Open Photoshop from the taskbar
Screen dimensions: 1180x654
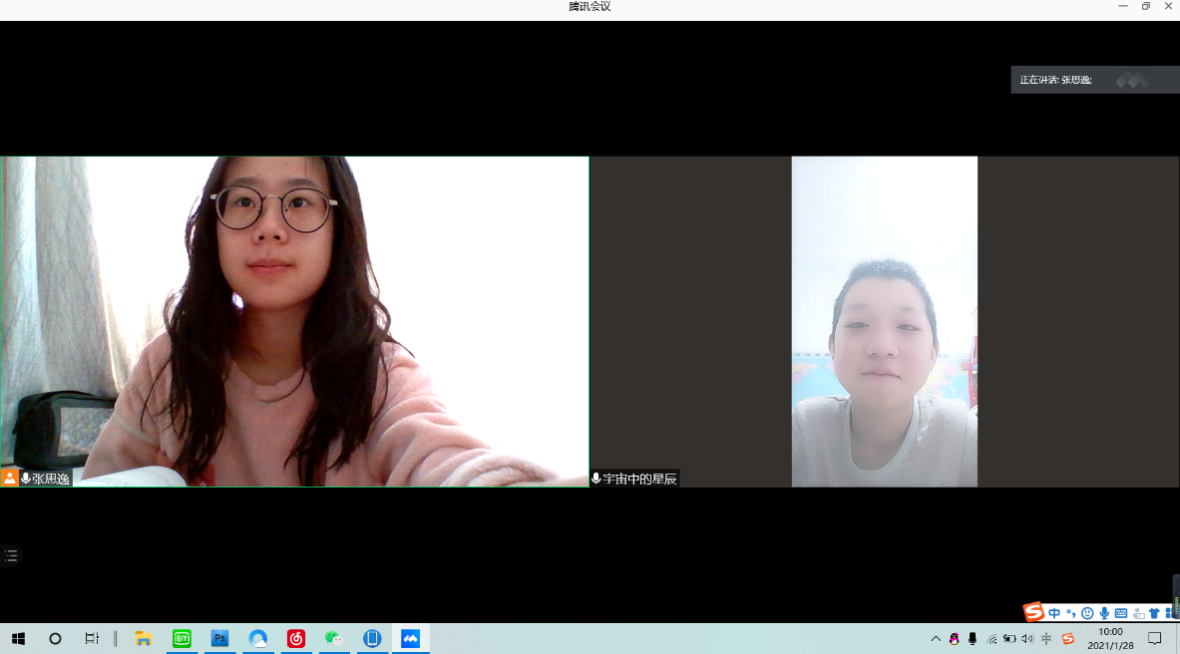click(x=220, y=639)
